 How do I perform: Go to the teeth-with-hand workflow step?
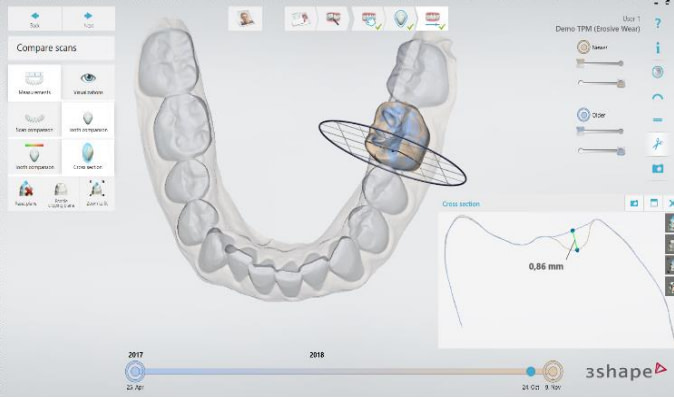click(370, 18)
